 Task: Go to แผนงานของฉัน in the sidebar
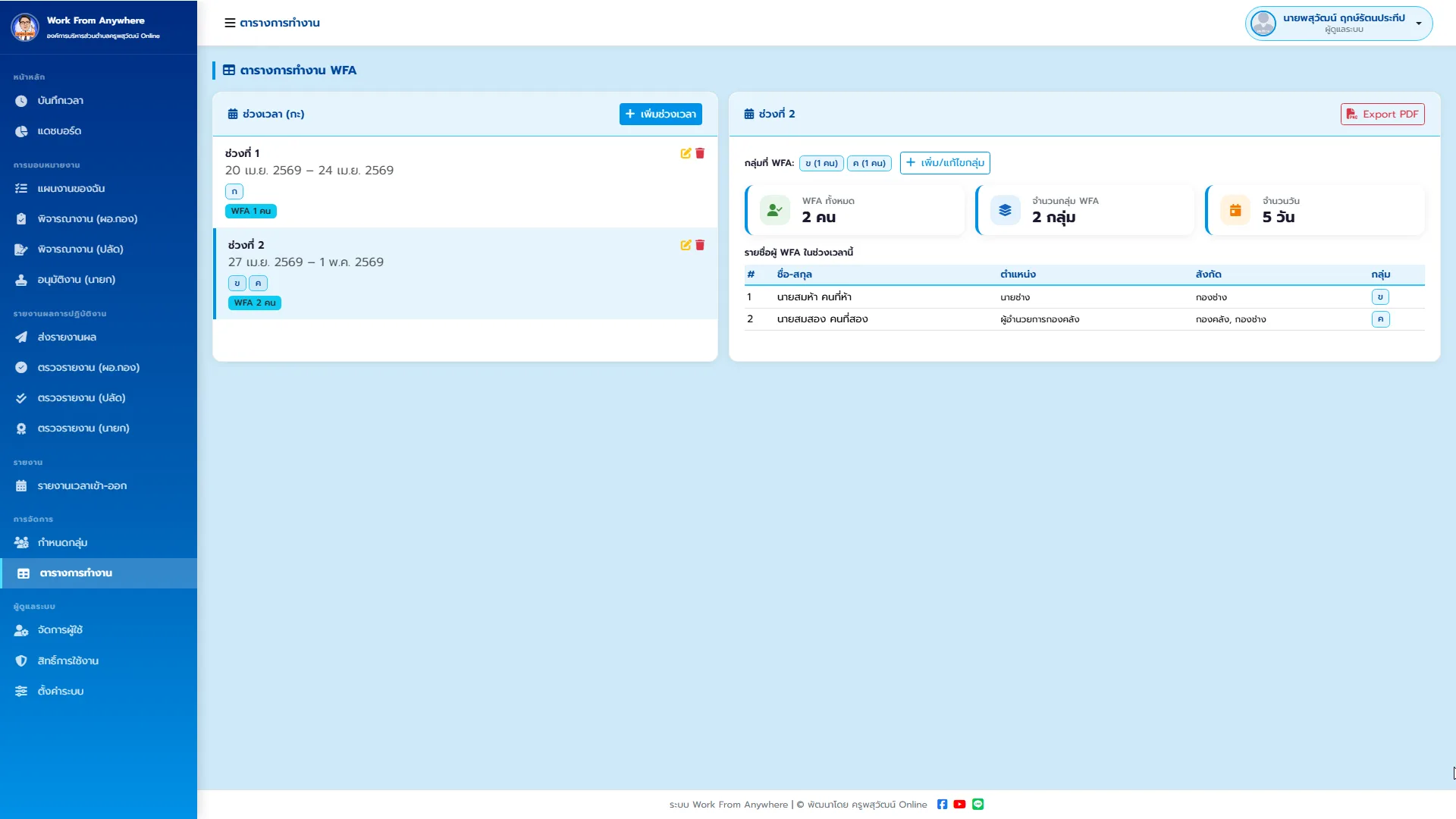99,189
